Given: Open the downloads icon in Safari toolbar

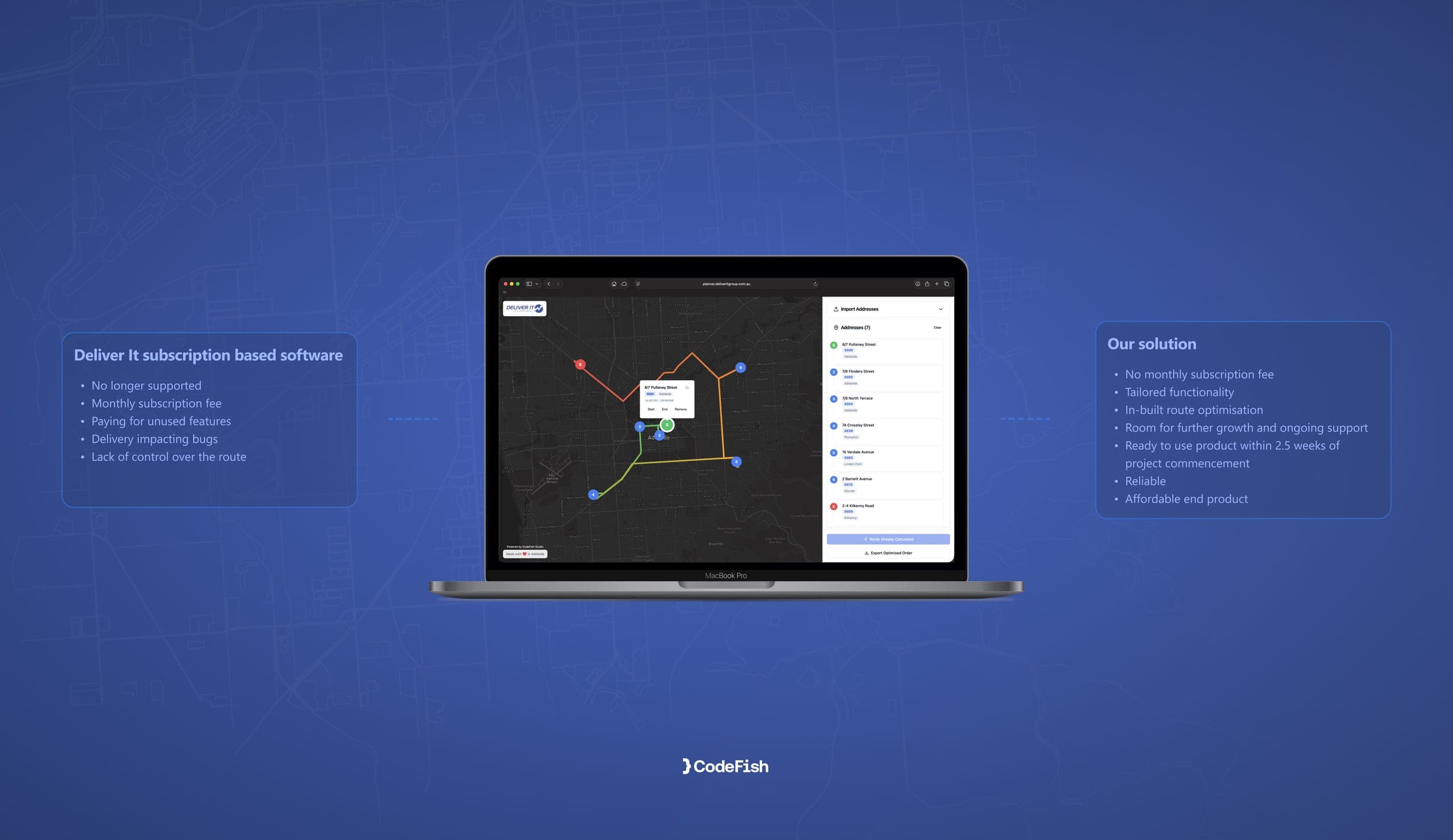Looking at the screenshot, I should [x=917, y=284].
